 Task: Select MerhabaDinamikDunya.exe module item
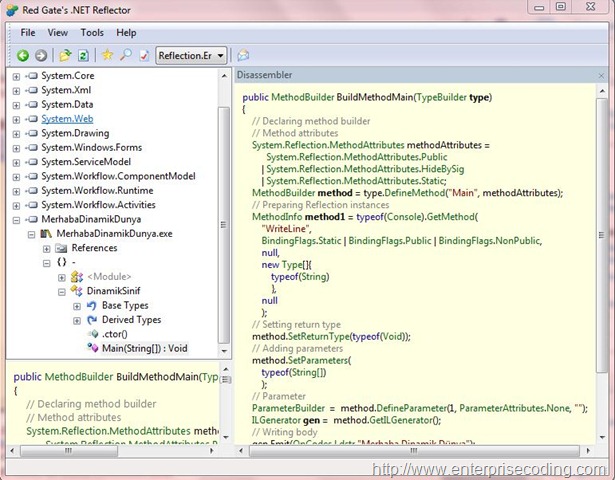pyautogui.click(x=114, y=234)
